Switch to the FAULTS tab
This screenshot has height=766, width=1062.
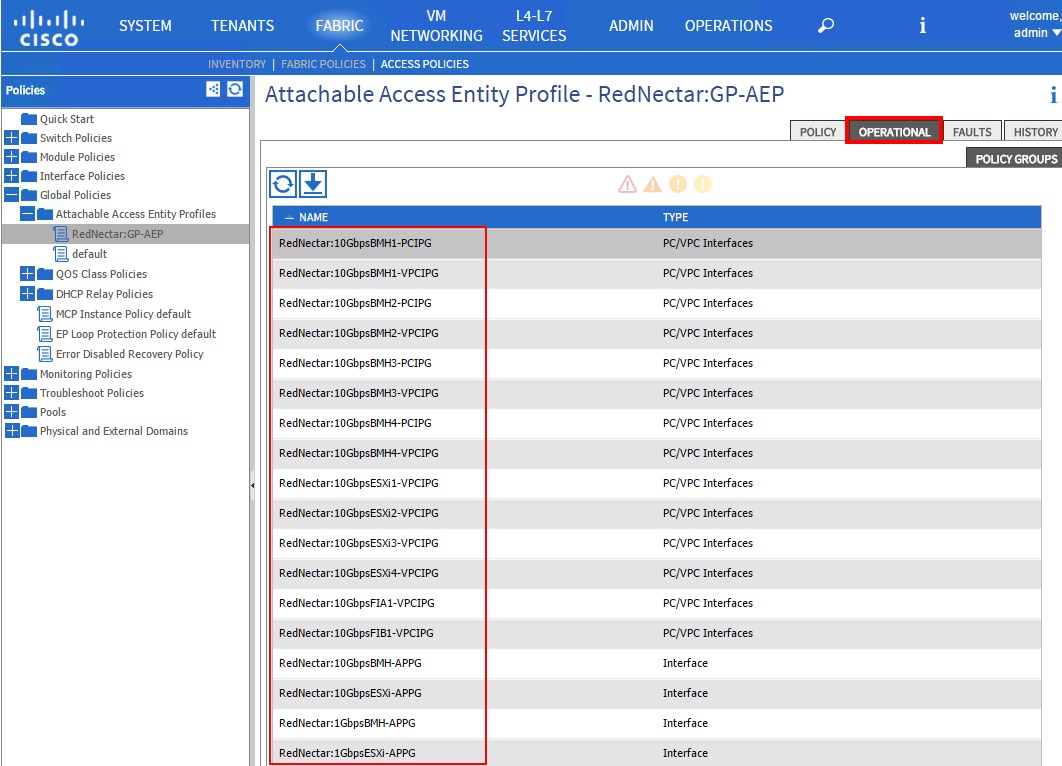971,132
